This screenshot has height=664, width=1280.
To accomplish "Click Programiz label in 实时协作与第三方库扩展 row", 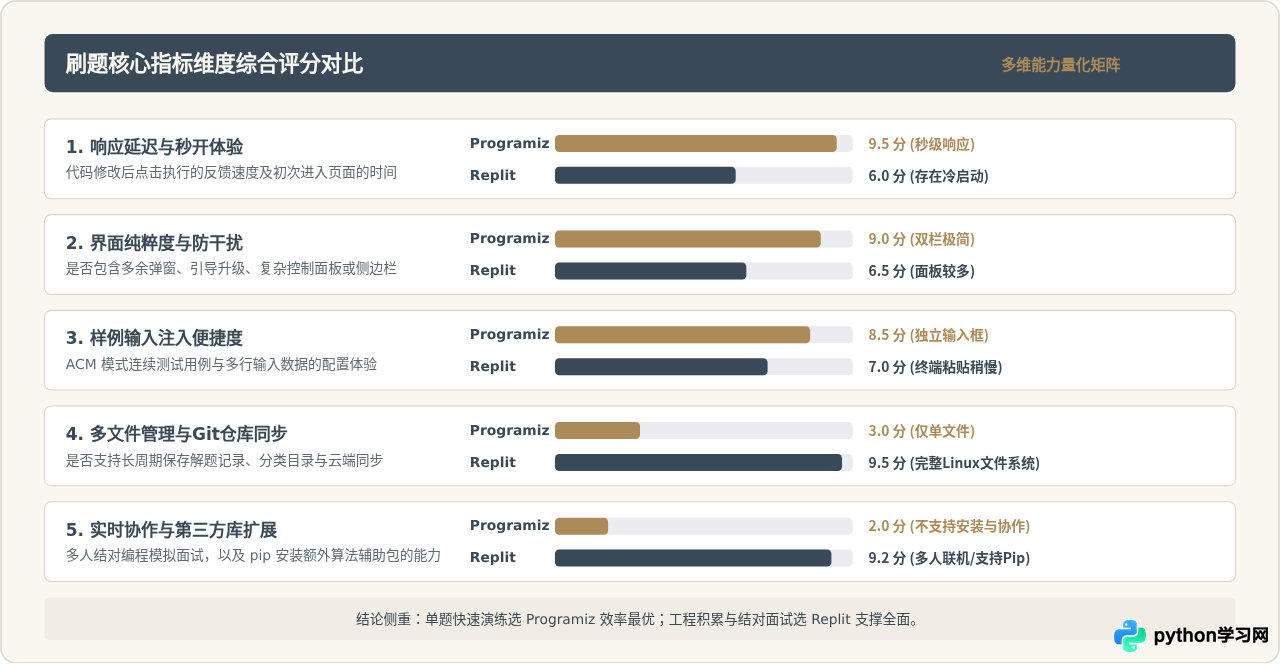I will pos(510,526).
